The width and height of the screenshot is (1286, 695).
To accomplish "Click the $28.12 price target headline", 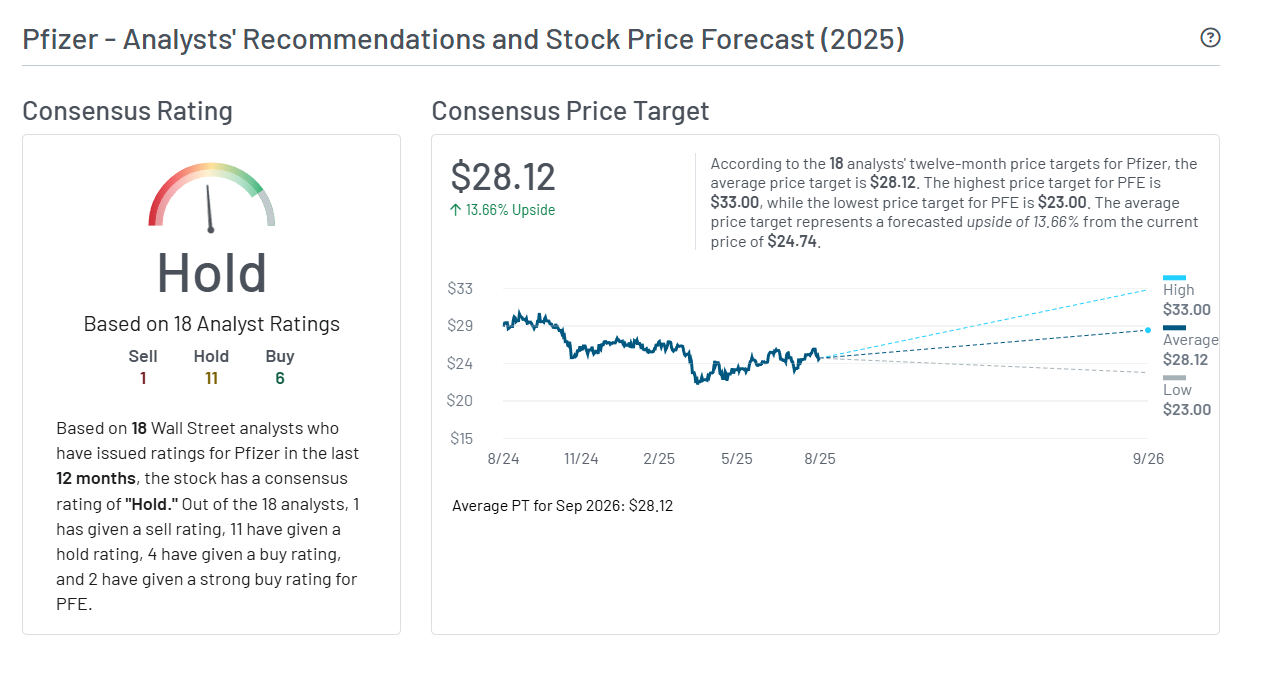I will point(503,177).
